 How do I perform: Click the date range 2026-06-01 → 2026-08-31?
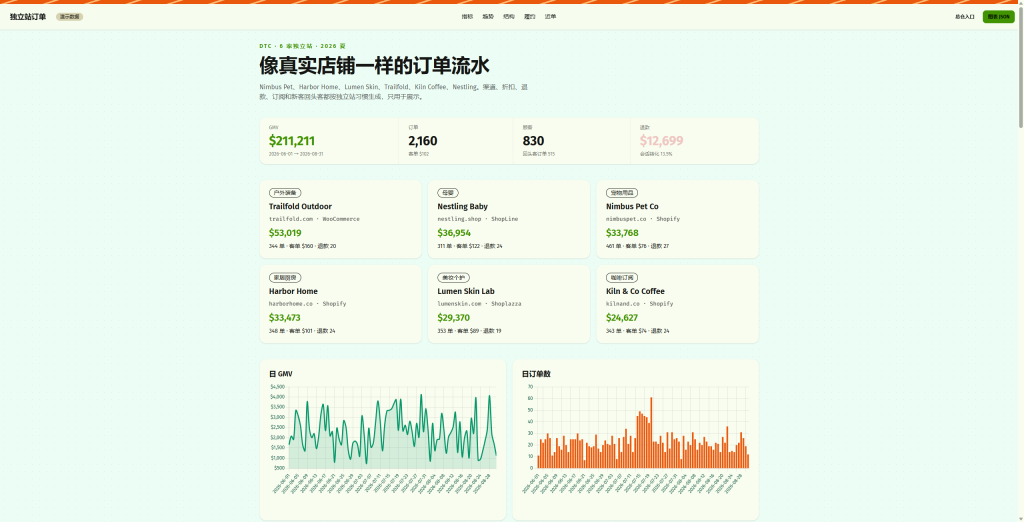[296, 154]
